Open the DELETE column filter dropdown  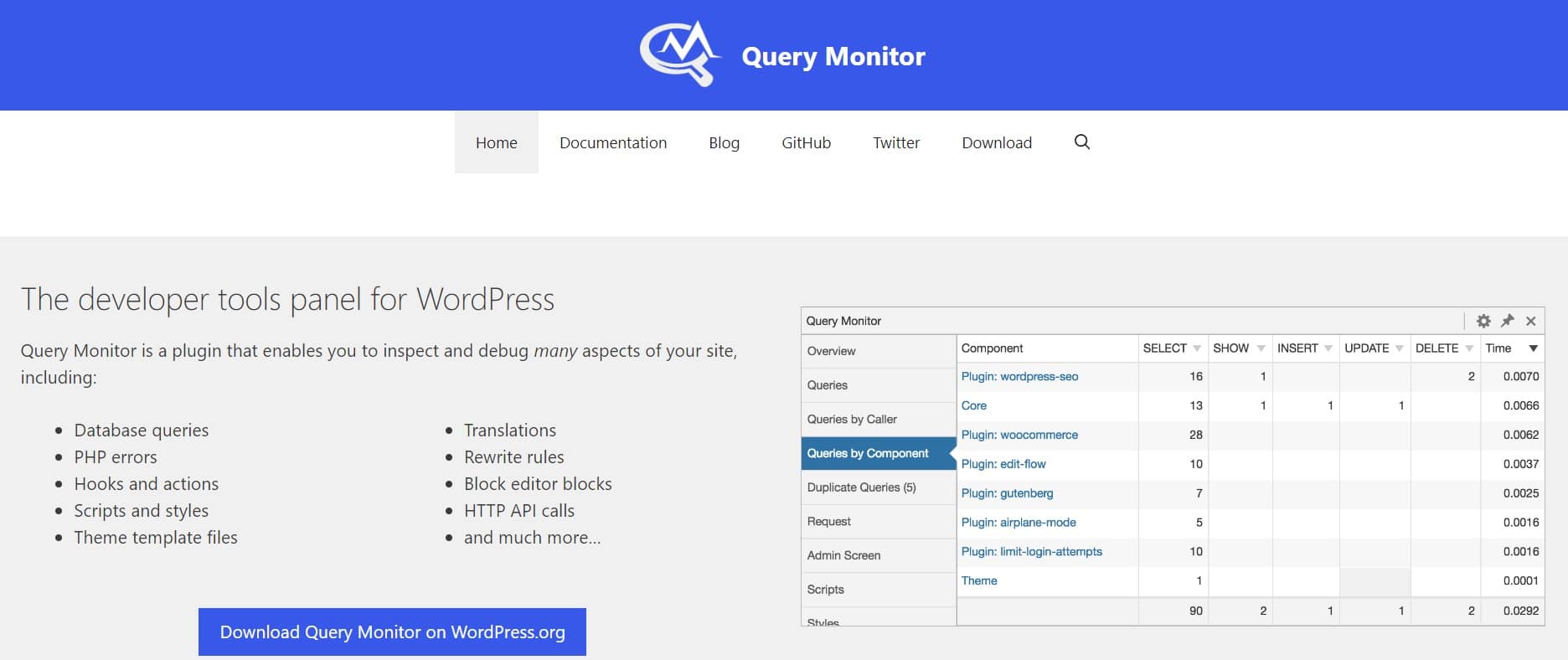(1469, 348)
